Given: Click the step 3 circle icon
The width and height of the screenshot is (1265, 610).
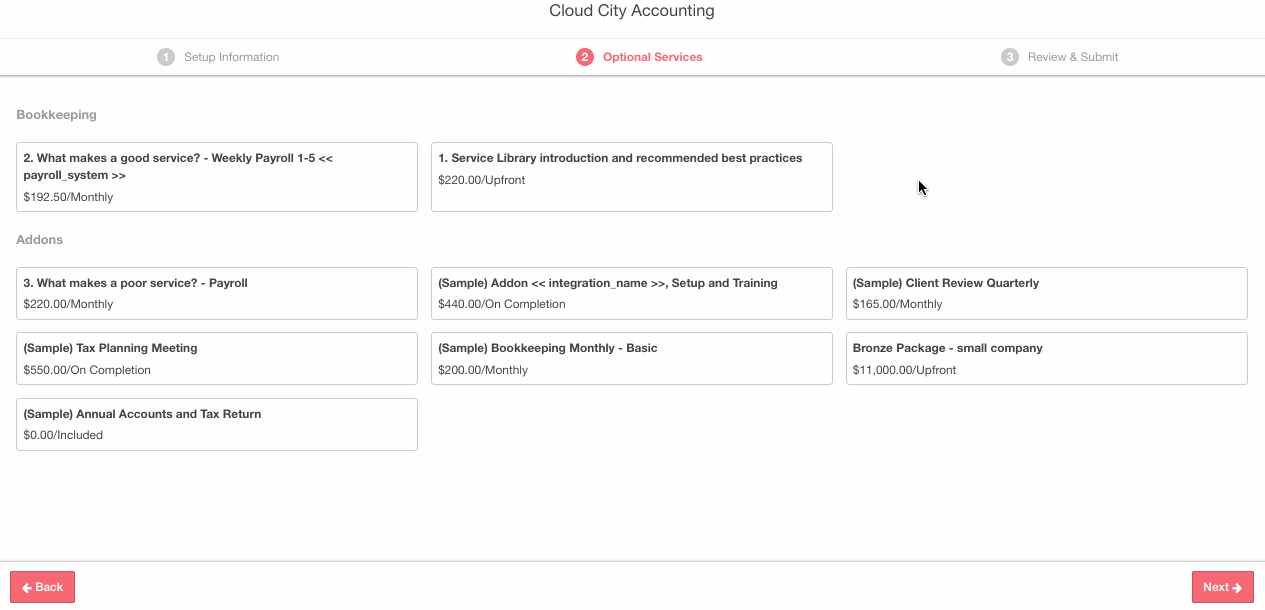Looking at the screenshot, I should pyautogui.click(x=1010, y=57).
